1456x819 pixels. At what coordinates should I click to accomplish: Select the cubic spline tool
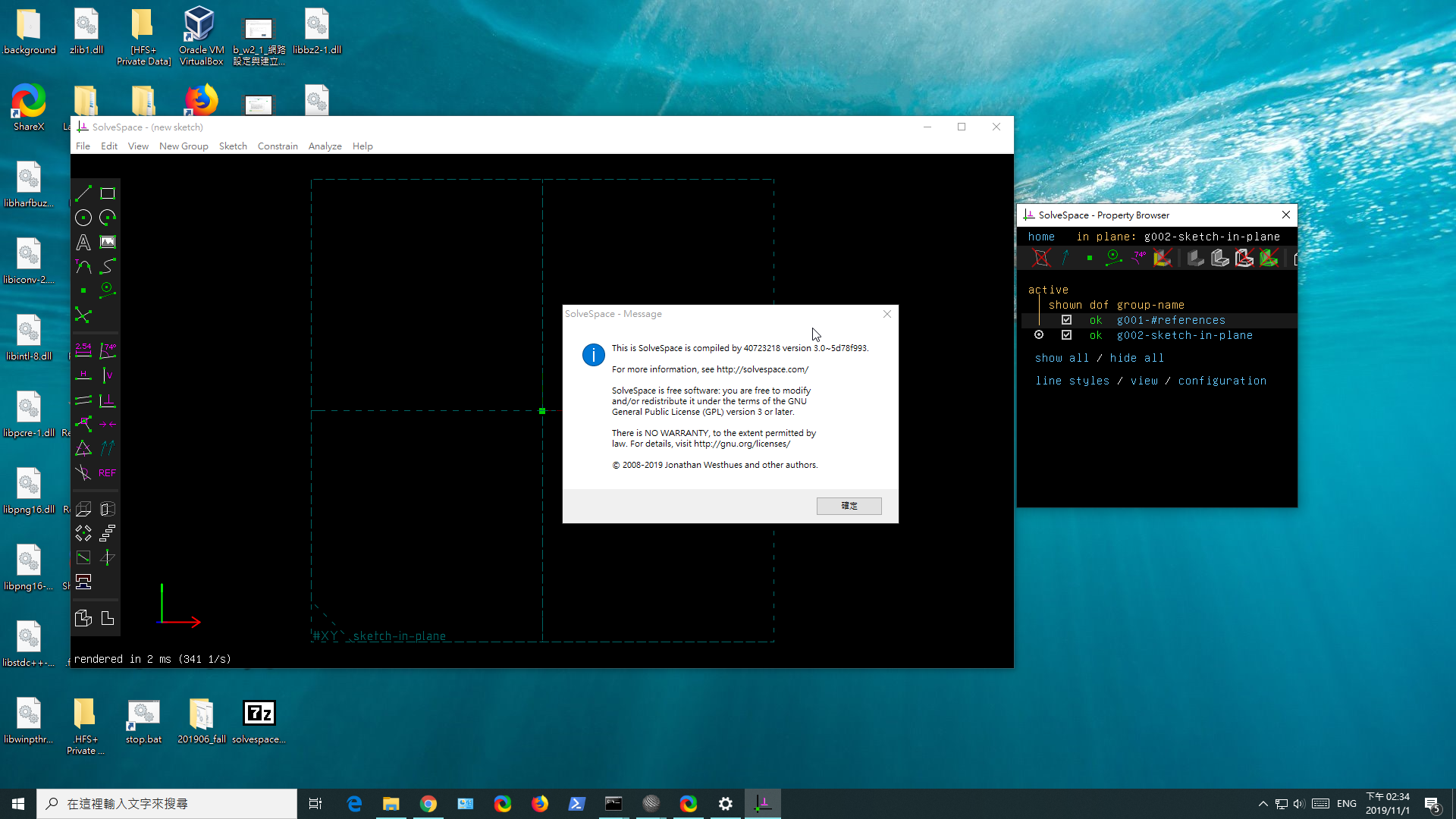(x=108, y=266)
